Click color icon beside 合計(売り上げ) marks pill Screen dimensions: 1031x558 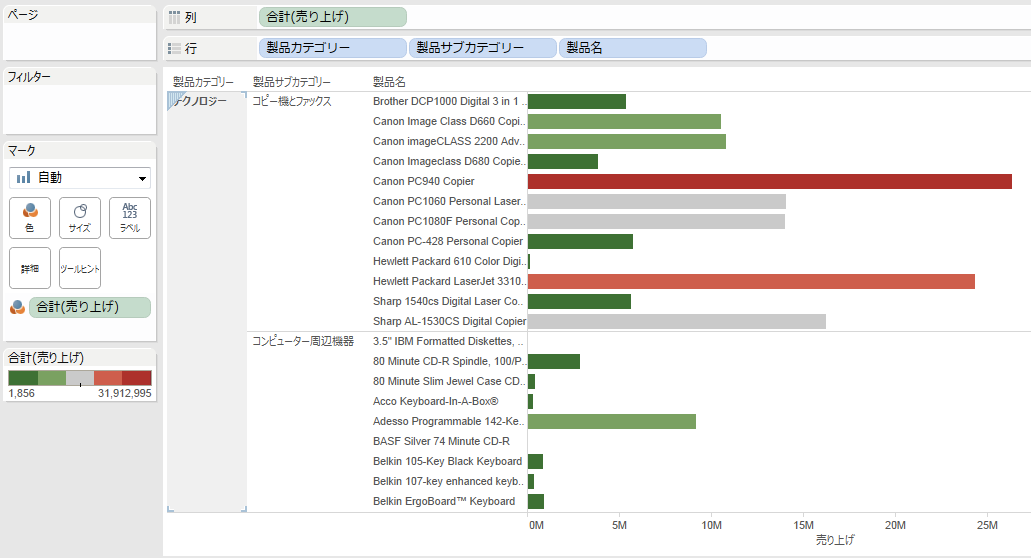[17, 307]
